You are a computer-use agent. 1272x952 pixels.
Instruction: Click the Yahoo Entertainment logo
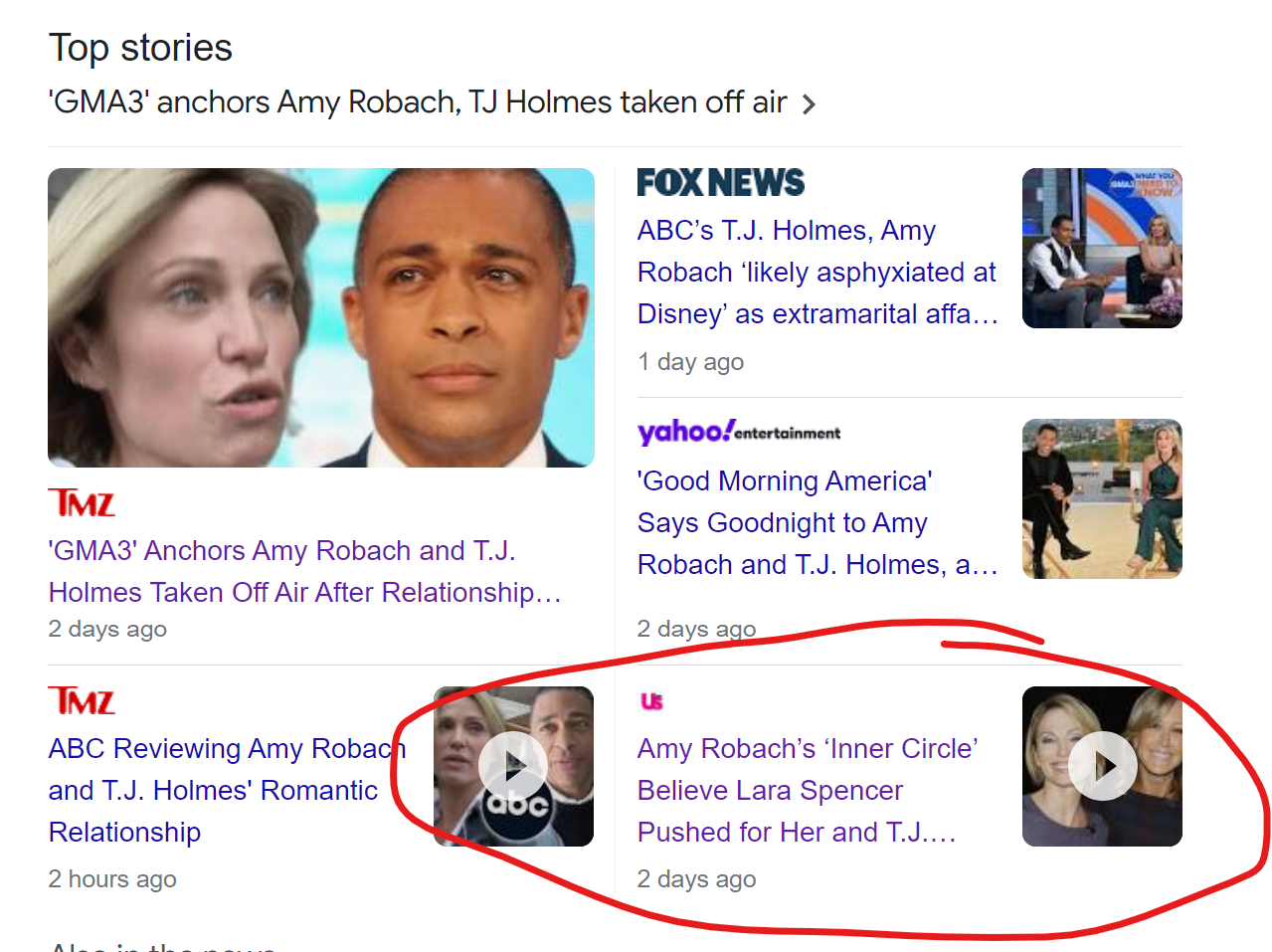tap(739, 432)
